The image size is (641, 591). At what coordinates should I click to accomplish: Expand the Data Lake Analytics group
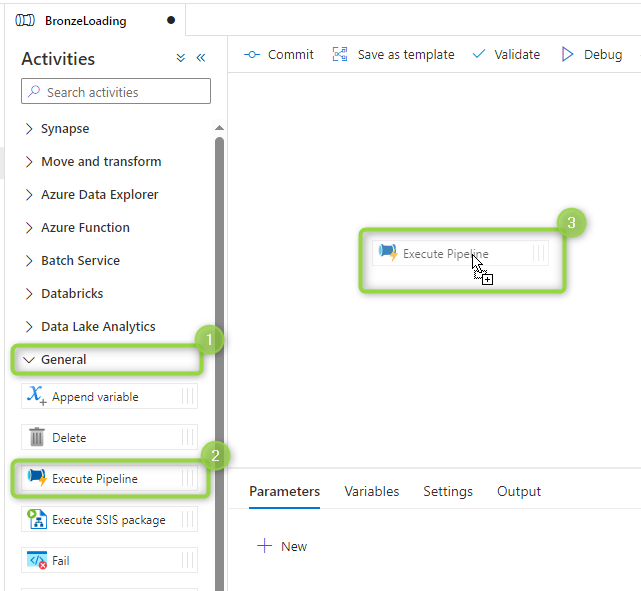pos(90,327)
